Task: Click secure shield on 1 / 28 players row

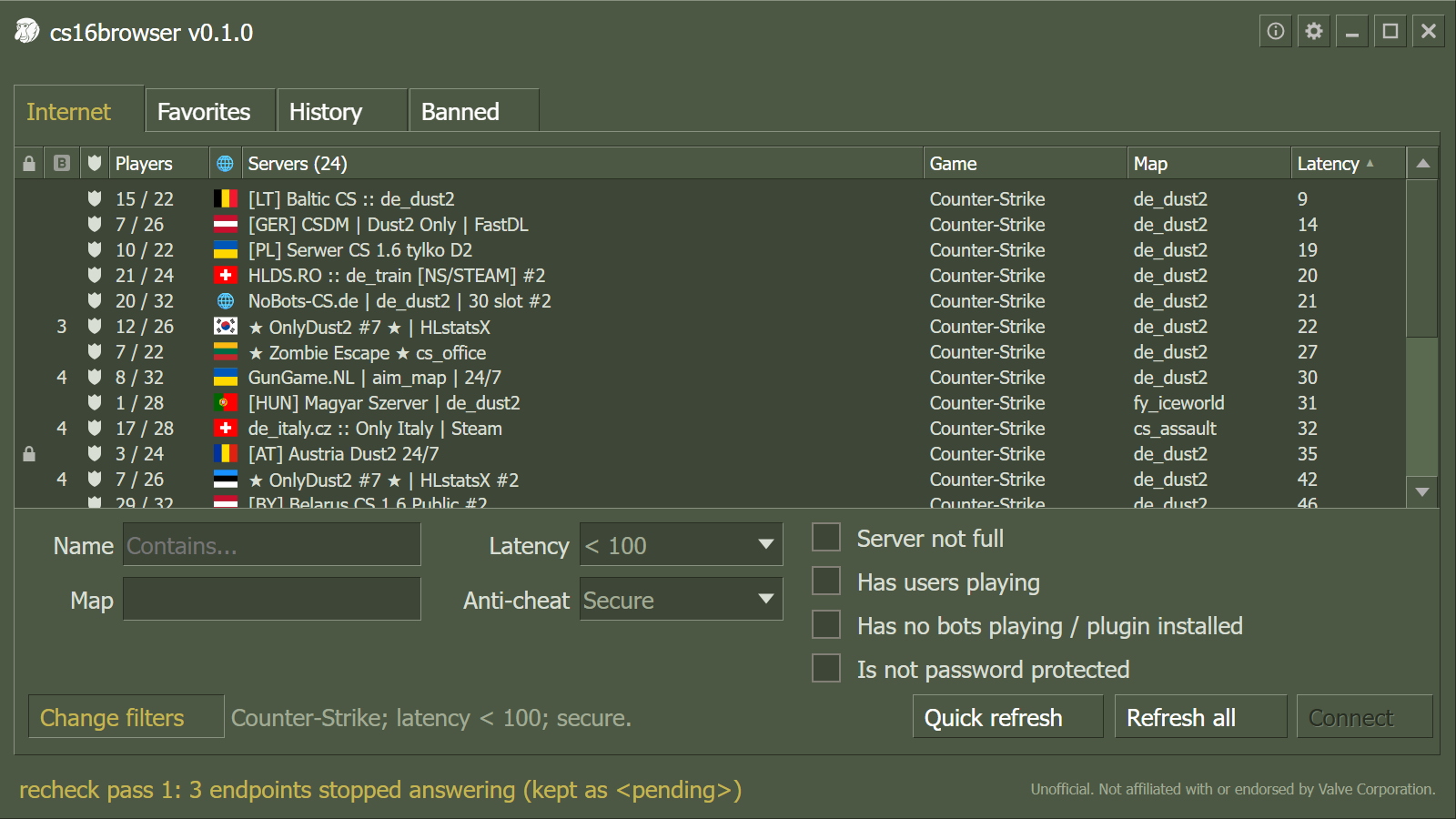Action: [x=95, y=402]
